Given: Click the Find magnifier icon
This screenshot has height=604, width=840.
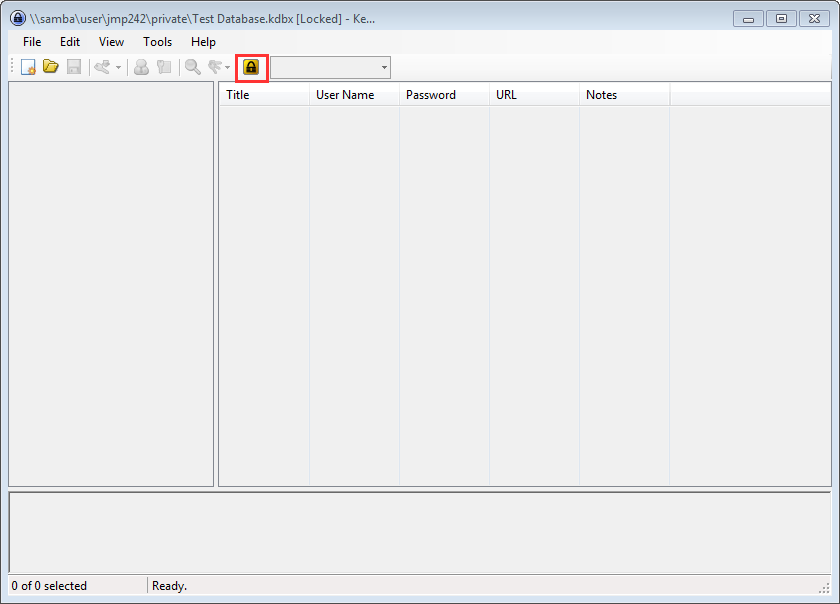Looking at the screenshot, I should tap(192, 67).
